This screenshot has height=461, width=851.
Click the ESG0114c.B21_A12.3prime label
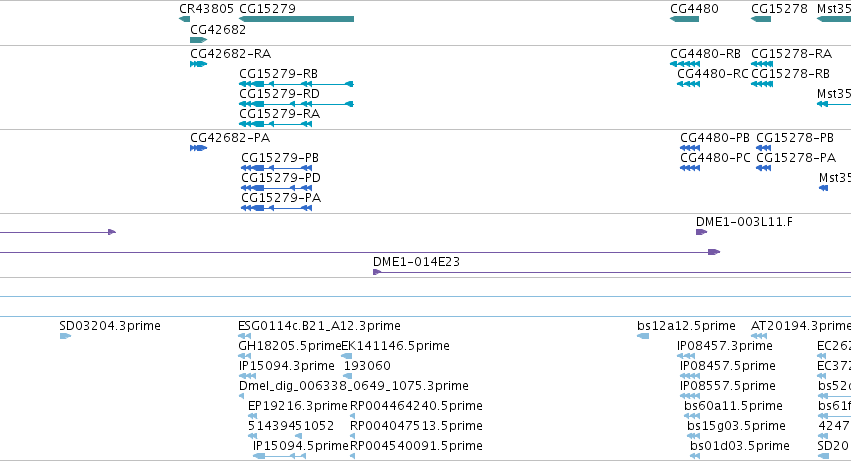(x=319, y=326)
